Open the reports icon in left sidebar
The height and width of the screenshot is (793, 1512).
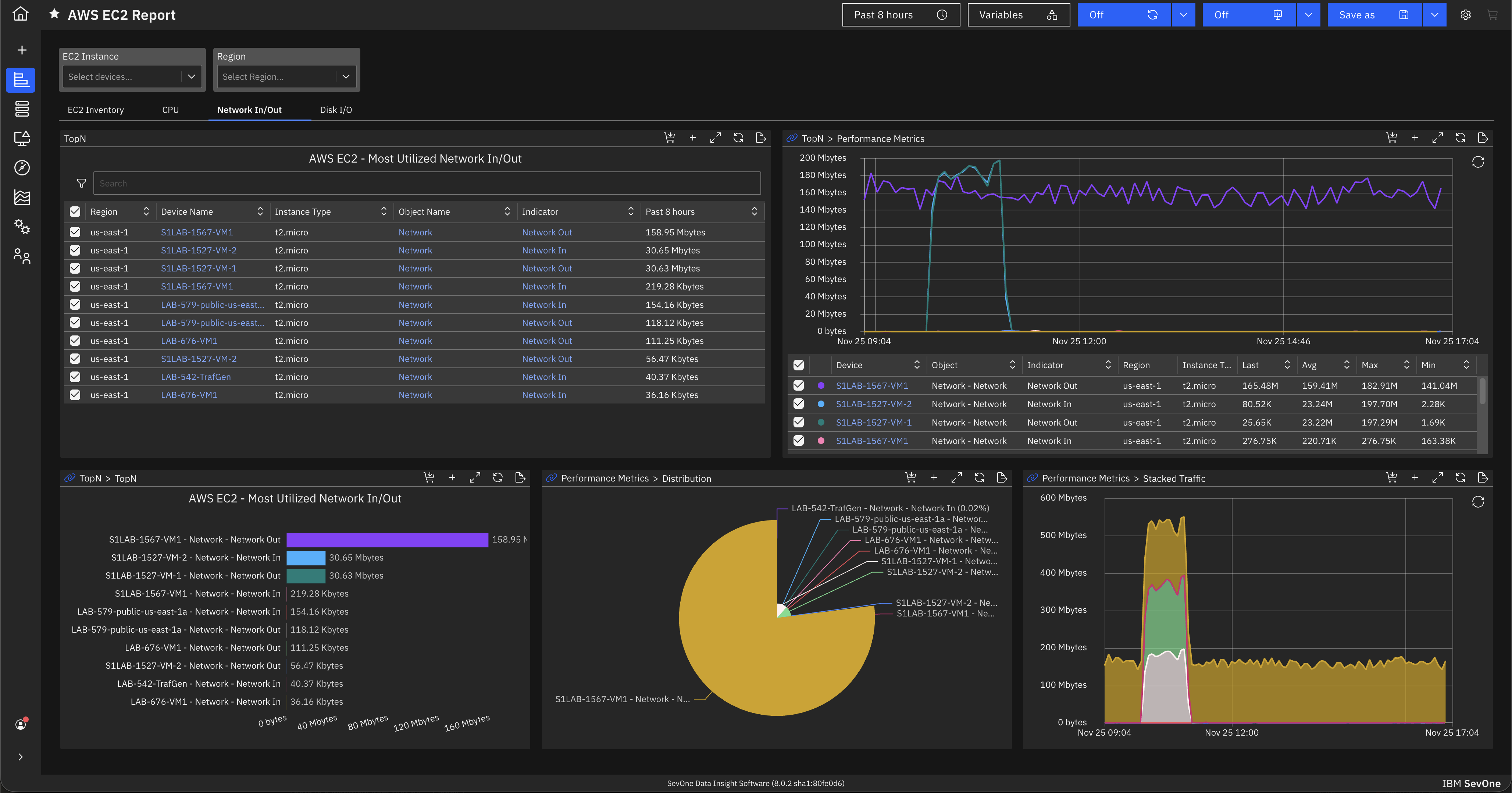(x=21, y=80)
